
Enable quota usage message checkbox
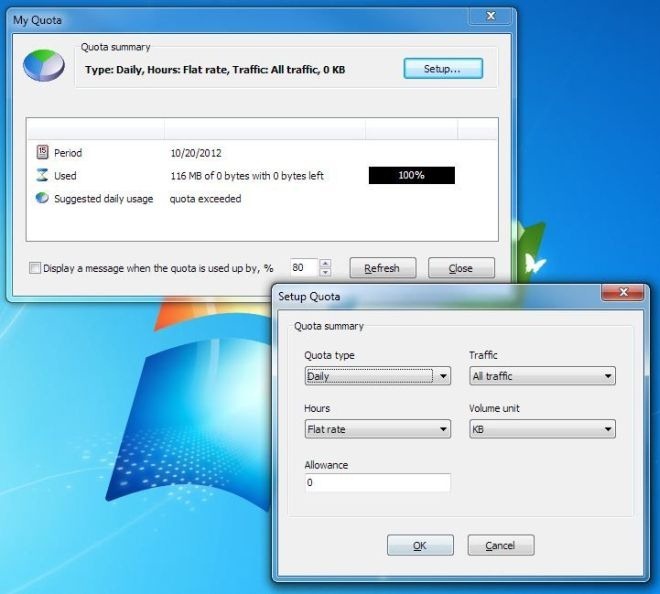[x=35, y=268]
